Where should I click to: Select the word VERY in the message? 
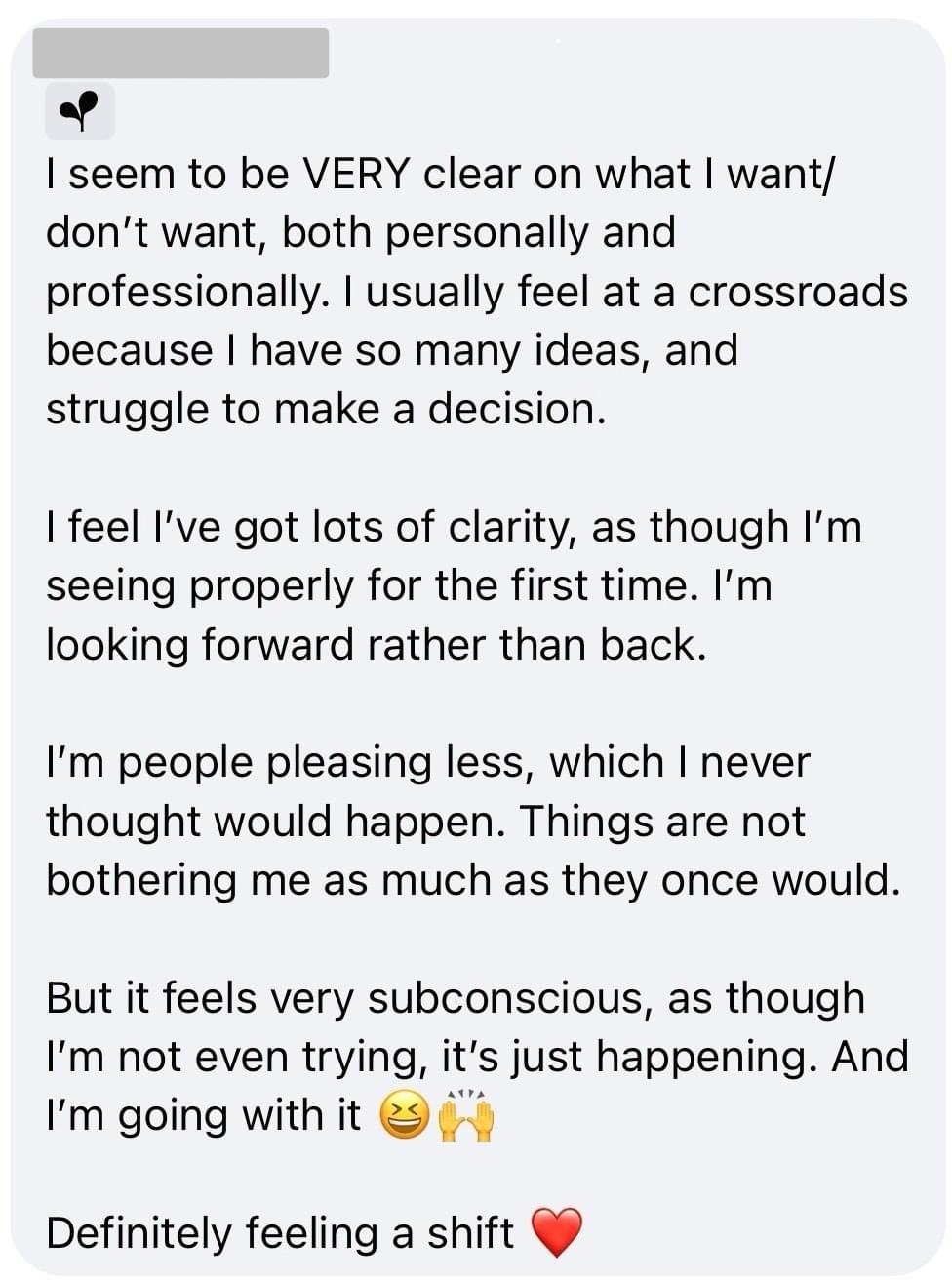[356, 174]
